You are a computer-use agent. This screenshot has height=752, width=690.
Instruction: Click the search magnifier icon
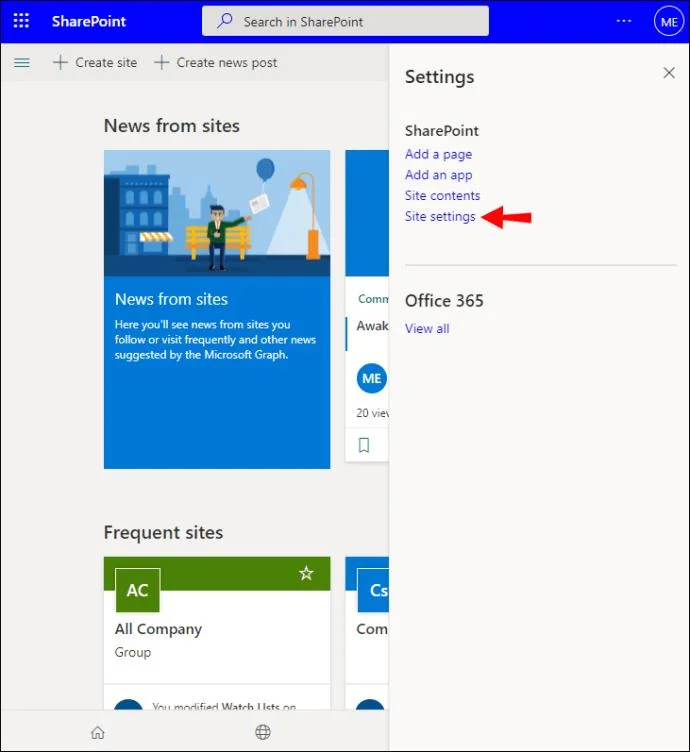(224, 21)
